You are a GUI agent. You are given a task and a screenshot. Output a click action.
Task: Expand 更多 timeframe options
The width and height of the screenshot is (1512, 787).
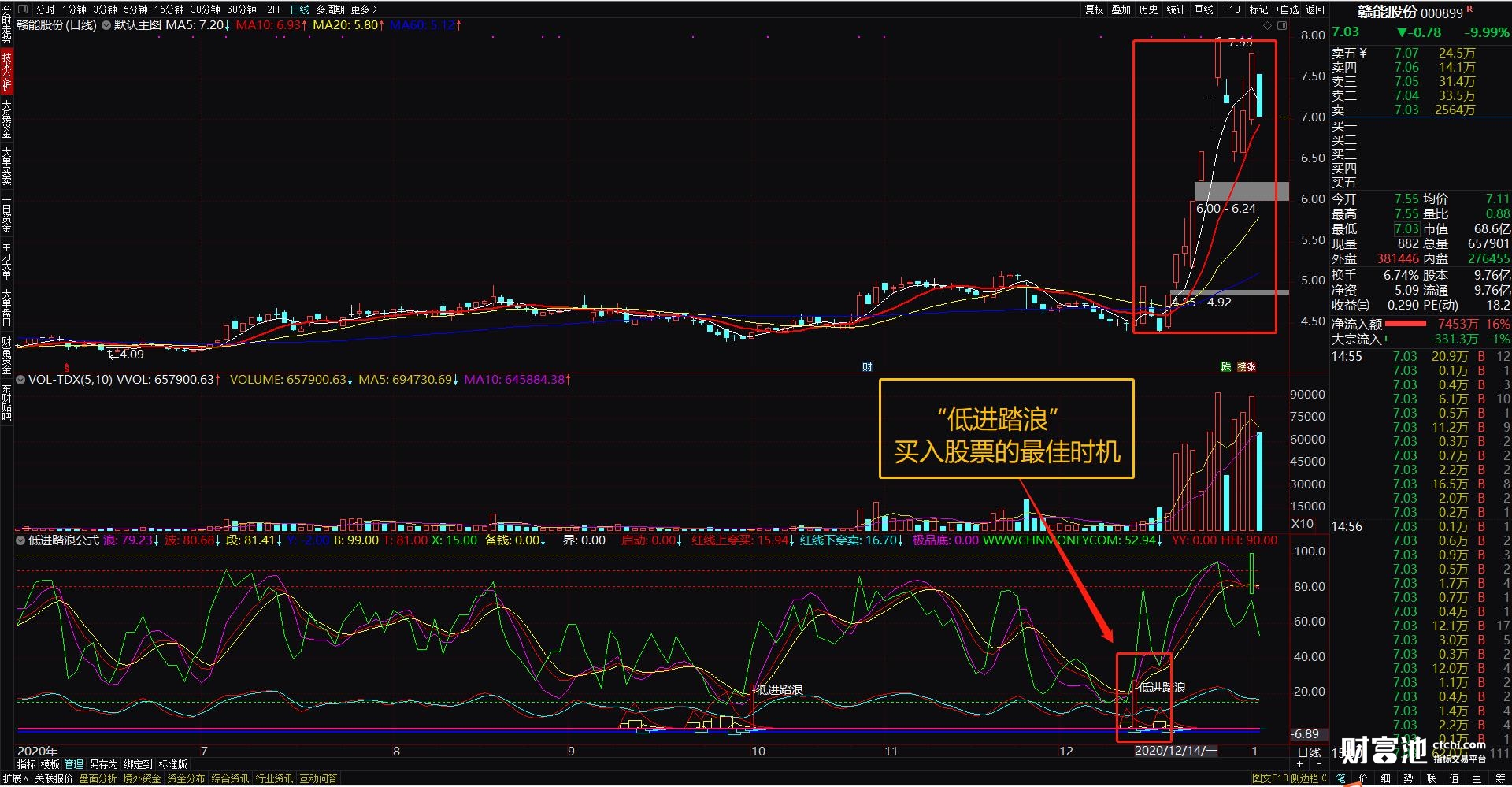coord(364,9)
